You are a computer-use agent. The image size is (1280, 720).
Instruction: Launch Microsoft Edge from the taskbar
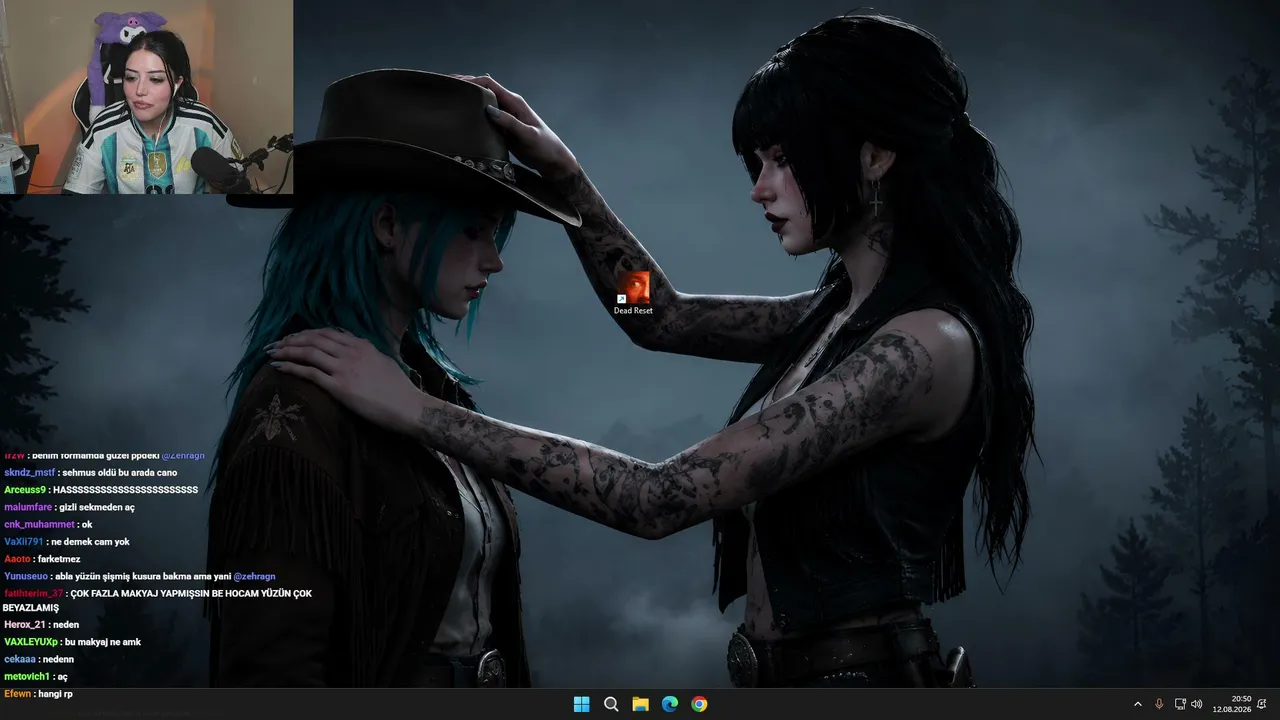tap(670, 704)
